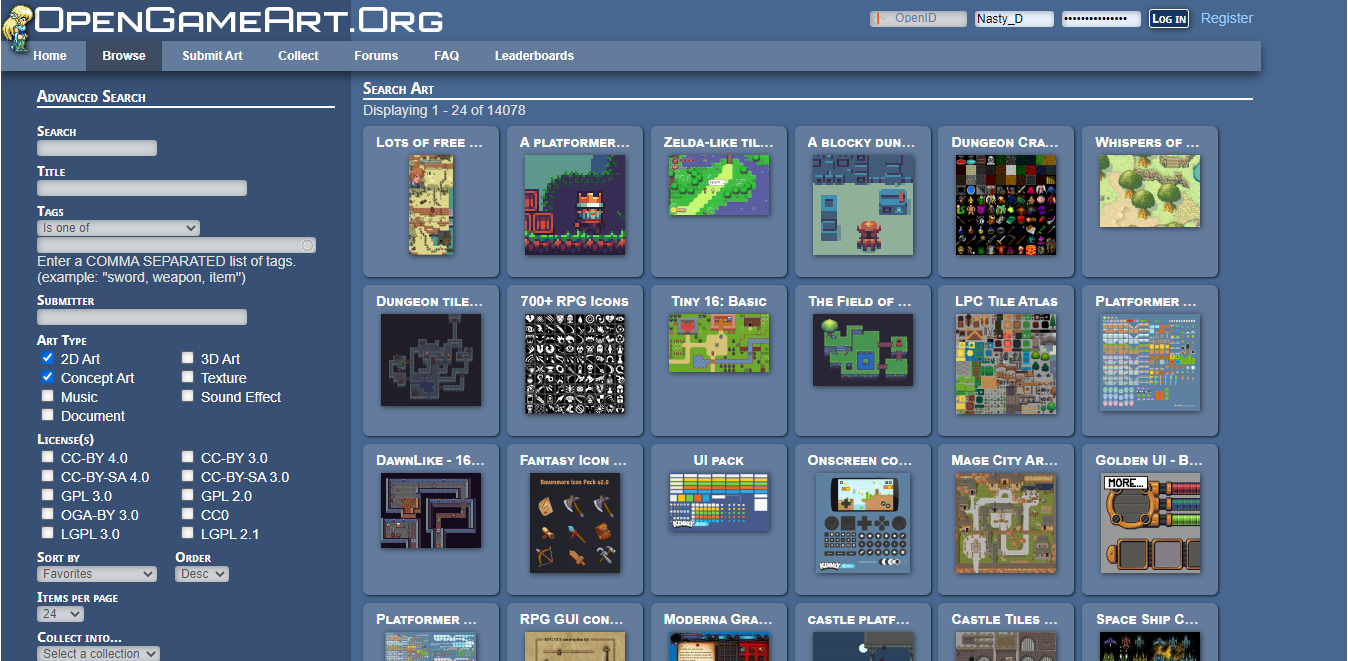
Task: Open the Tiny 16: Basic thumbnail
Action: (719, 343)
